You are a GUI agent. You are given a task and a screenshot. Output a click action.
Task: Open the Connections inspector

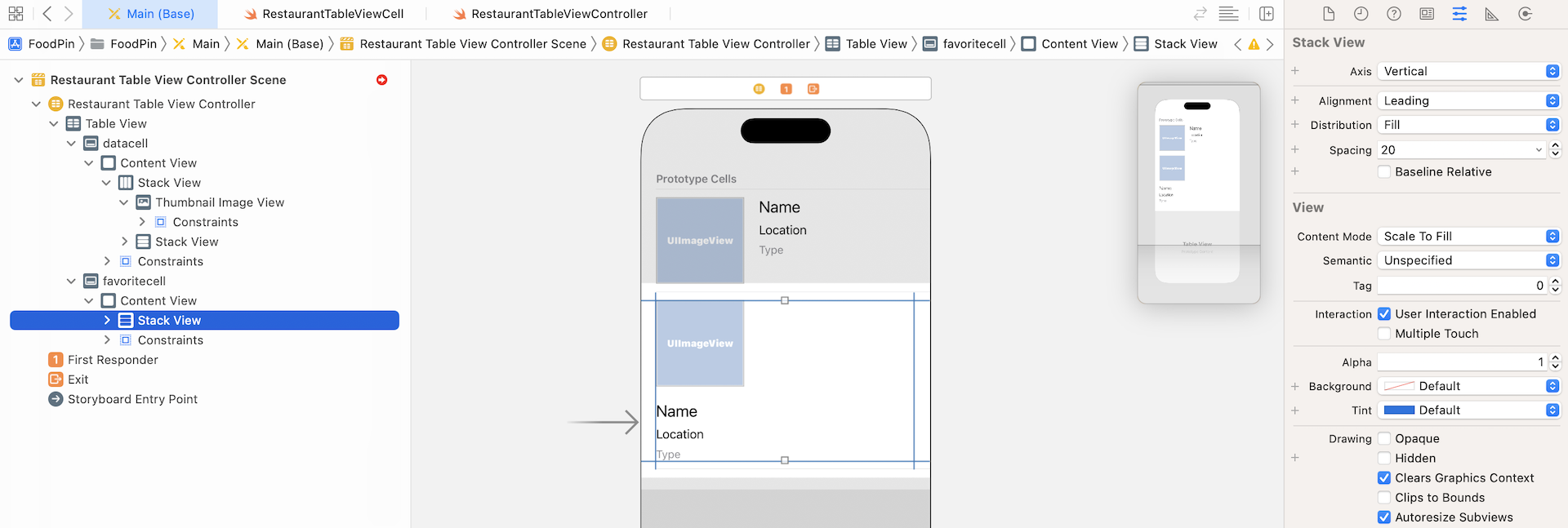pyautogui.click(x=1525, y=14)
